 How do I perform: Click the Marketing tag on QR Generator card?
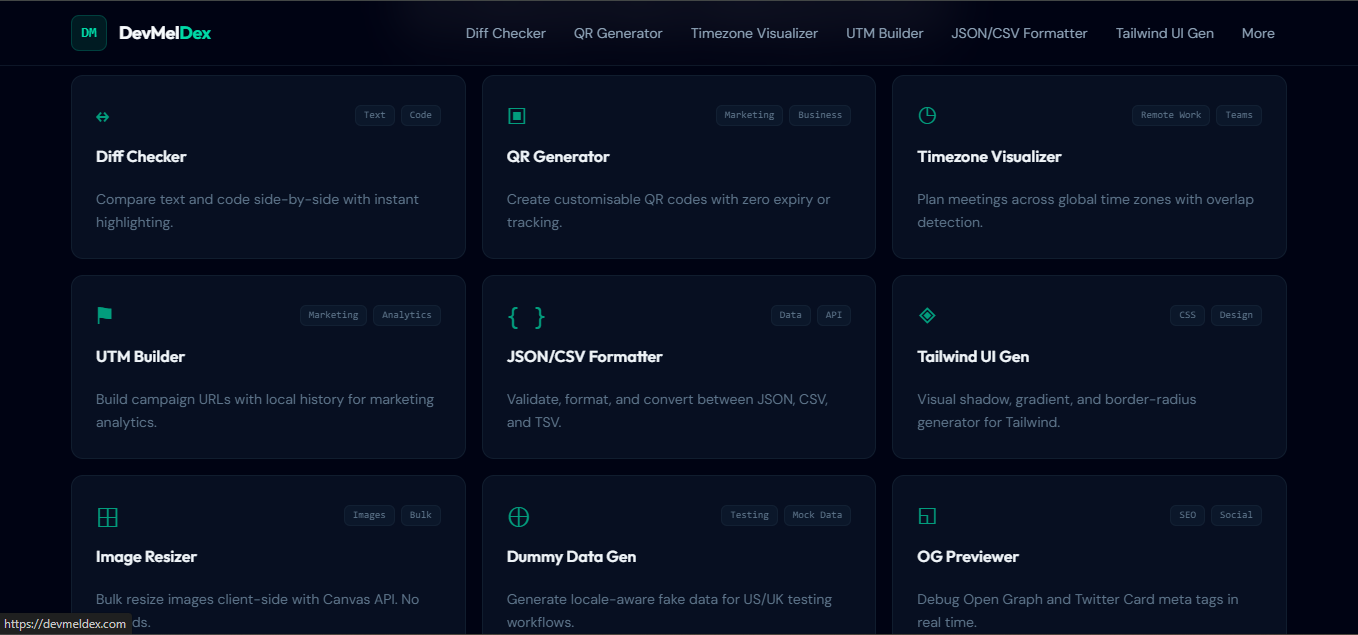749,114
